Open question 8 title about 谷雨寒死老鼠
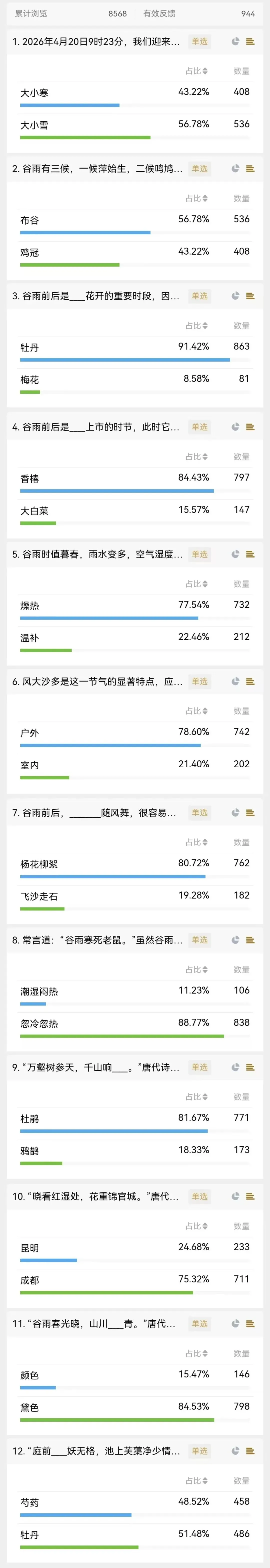Screen dimensions: 270x1568 coord(97,940)
